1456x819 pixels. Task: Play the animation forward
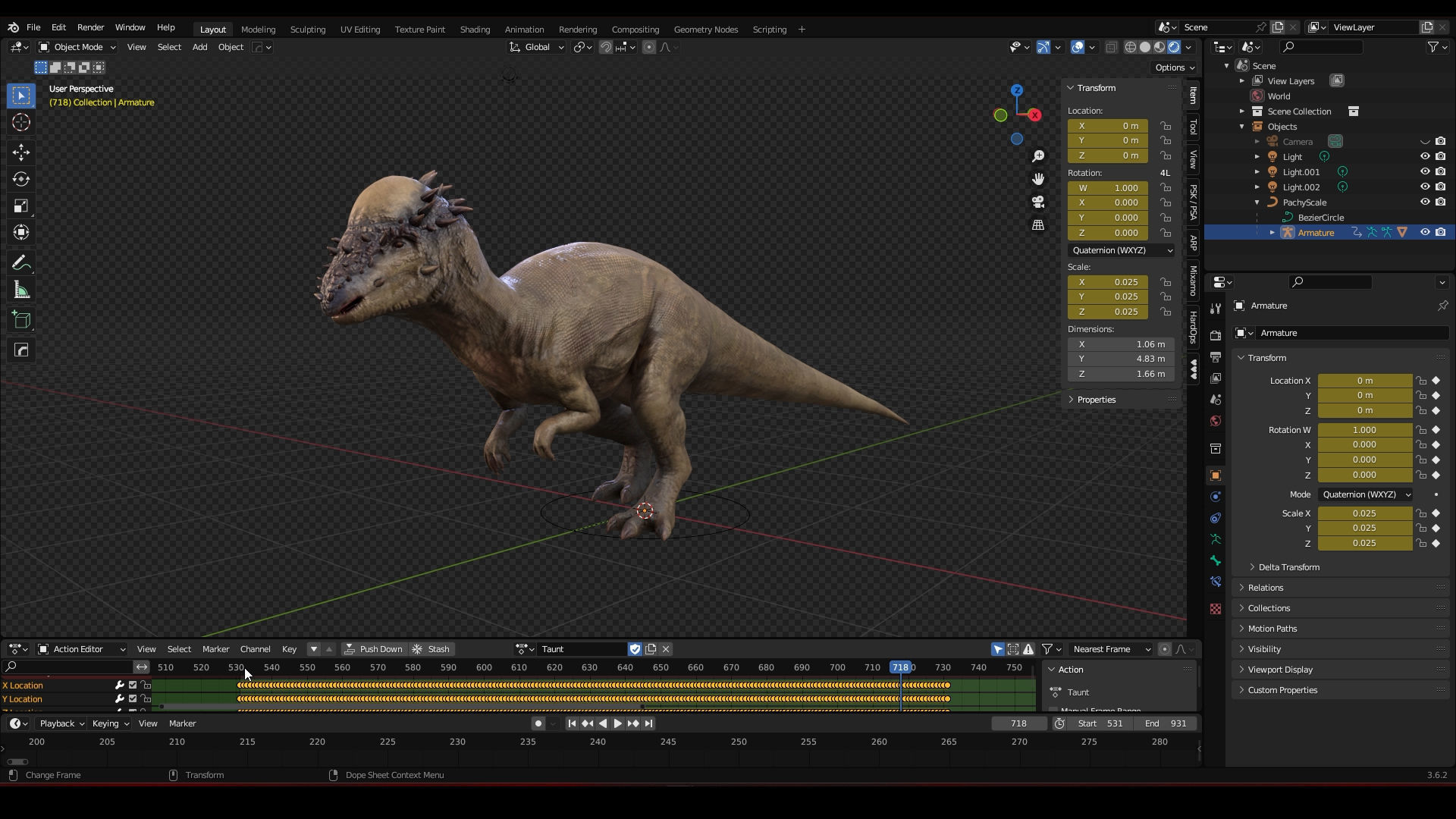click(617, 723)
